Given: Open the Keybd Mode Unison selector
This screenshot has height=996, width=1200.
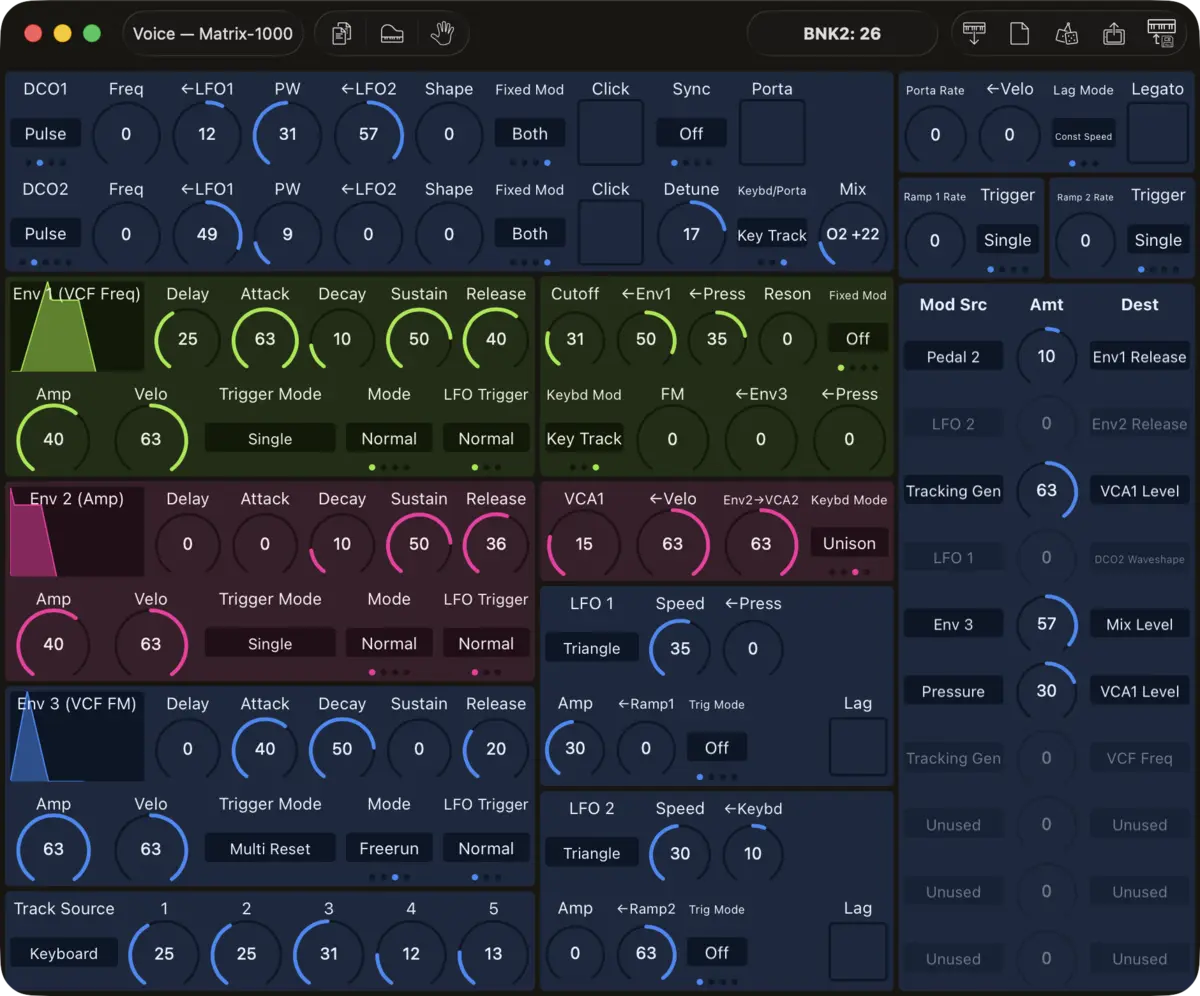Looking at the screenshot, I should [x=849, y=543].
